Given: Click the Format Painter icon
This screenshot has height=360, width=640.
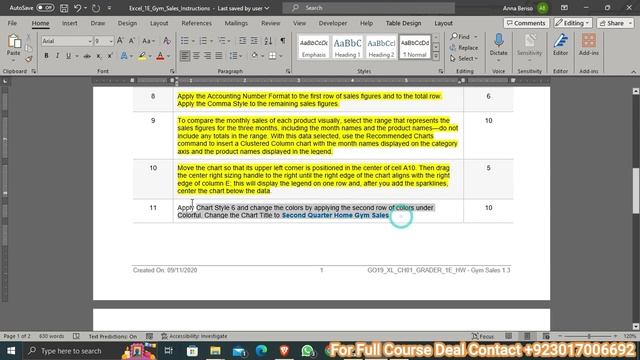Looking at the screenshot, I should [29, 59].
